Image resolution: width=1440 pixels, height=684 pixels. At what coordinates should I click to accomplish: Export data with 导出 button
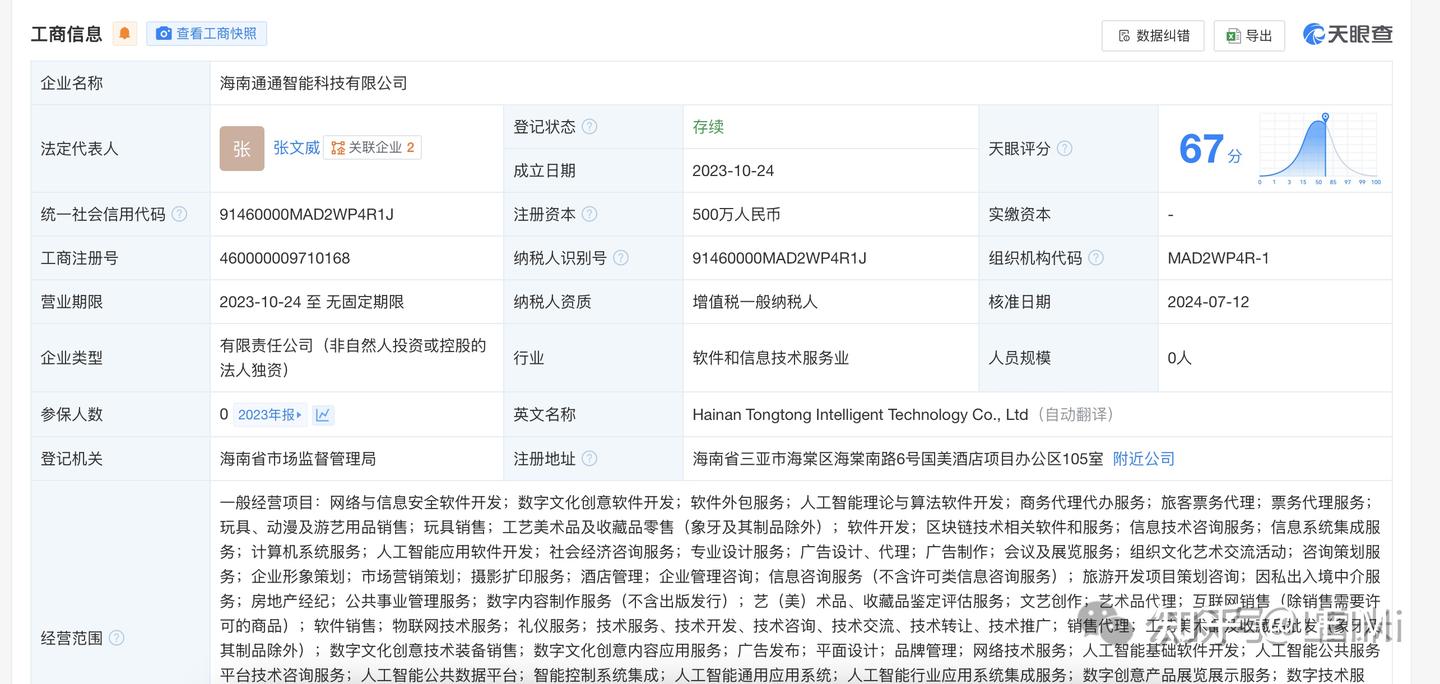pos(1249,36)
